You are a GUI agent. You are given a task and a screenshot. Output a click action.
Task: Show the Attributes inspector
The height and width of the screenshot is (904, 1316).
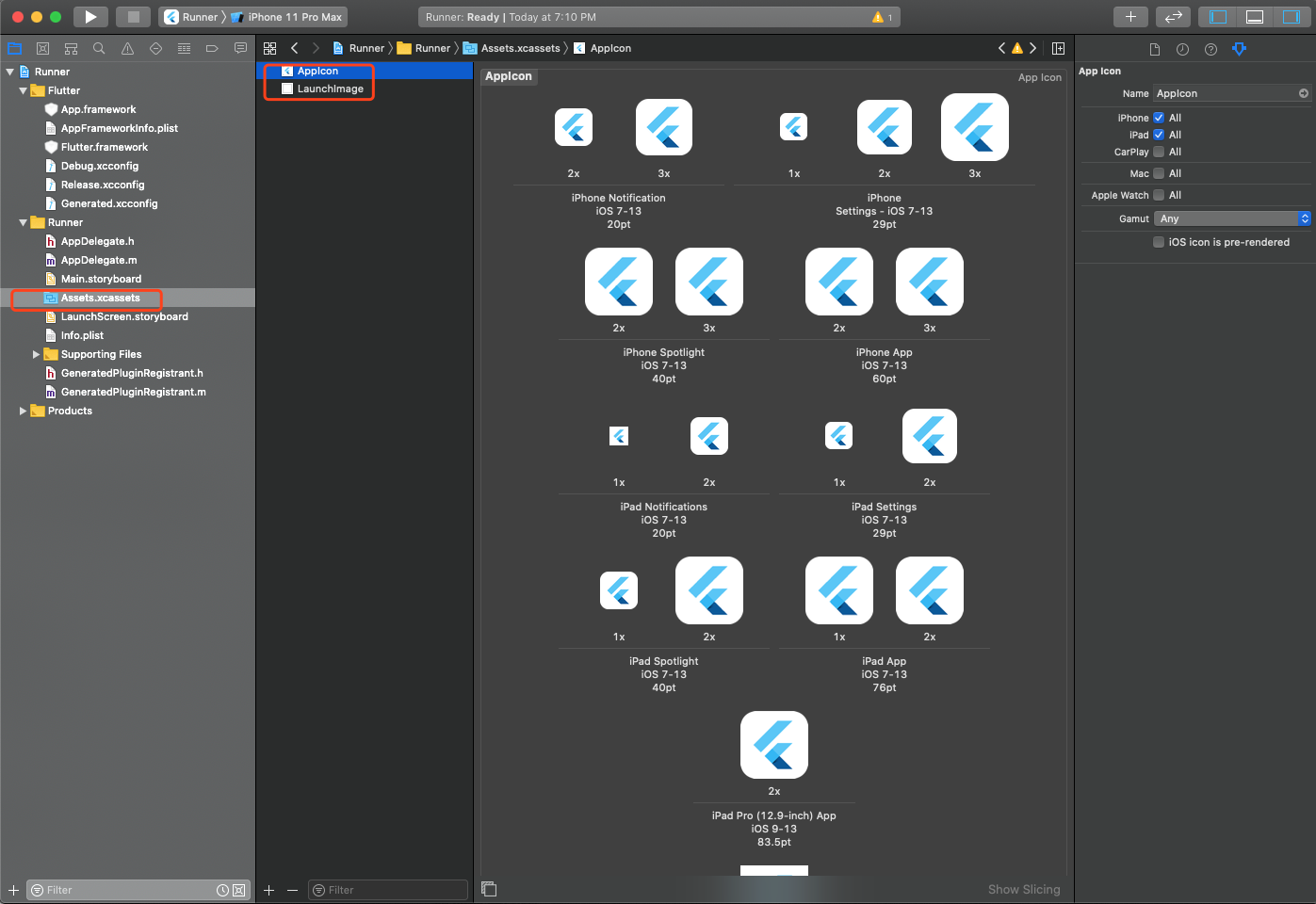coord(1240,49)
